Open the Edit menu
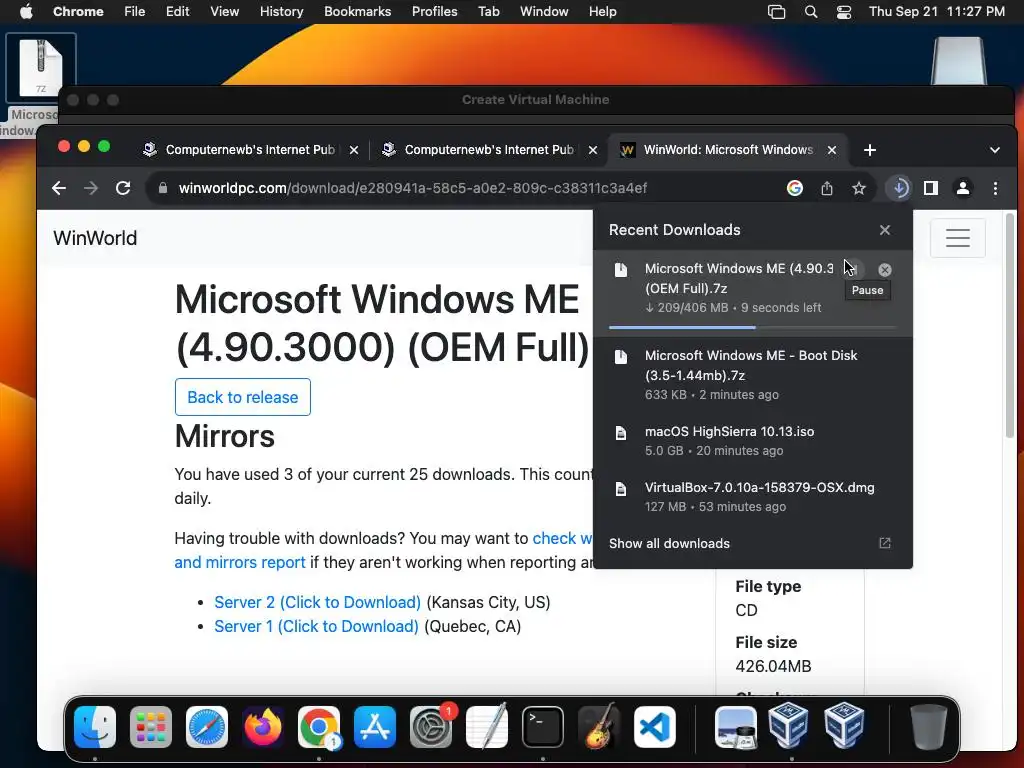This screenshot has height=768, width=1024. (x=177, y=12)
